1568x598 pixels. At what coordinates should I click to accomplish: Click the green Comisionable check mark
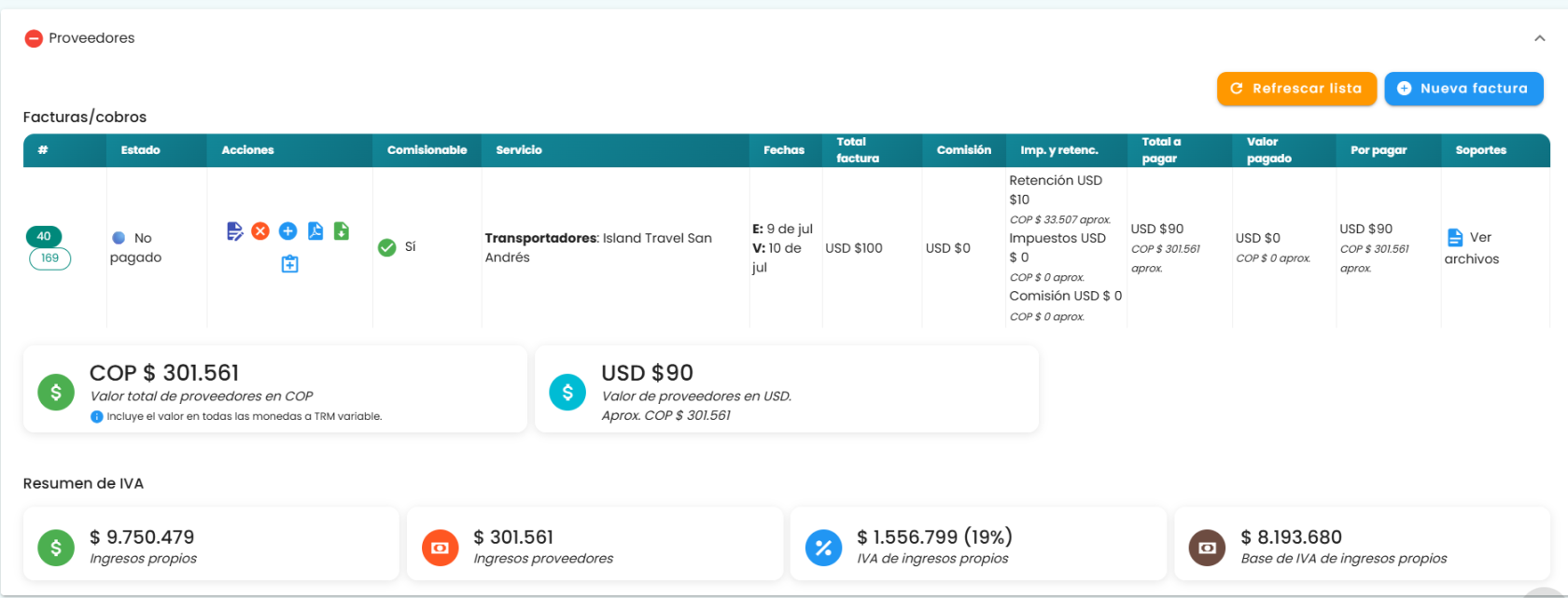[386, 247]
